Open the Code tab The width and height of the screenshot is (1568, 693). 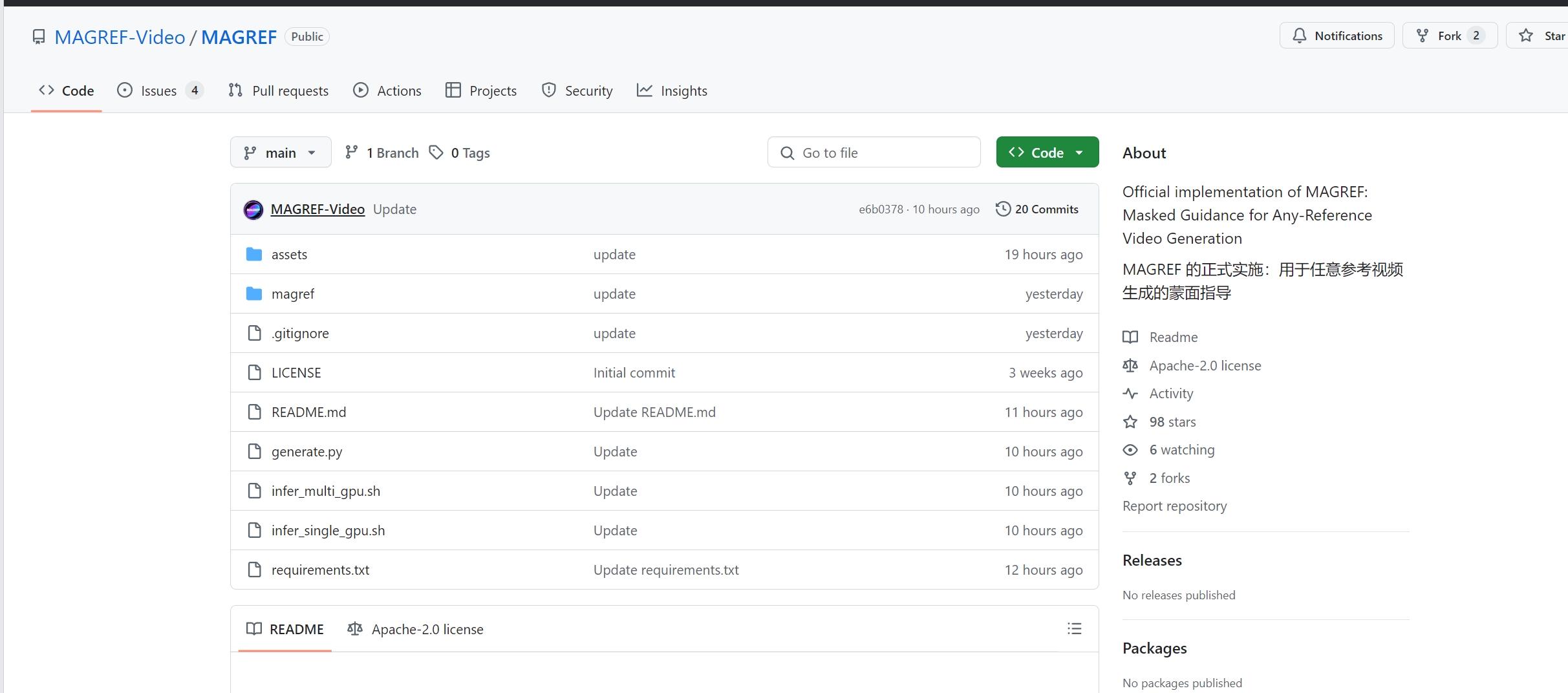pos(67,91)
